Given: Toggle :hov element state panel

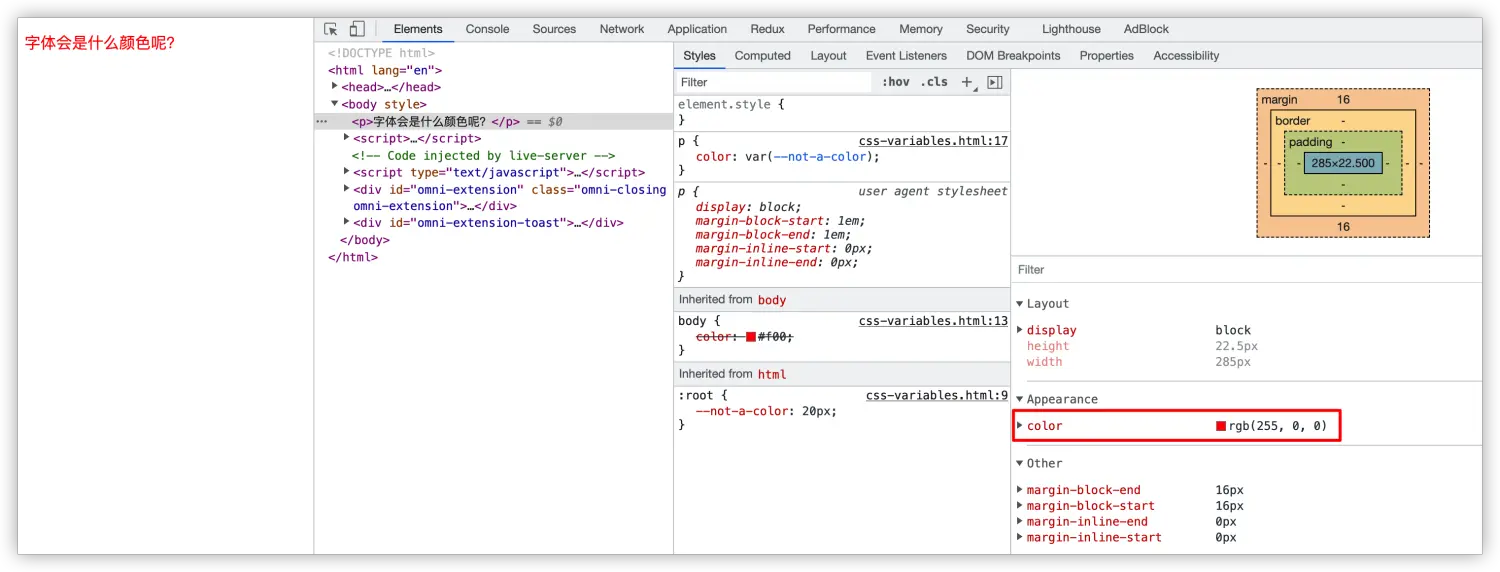Looking at the screenshot, I should (896, 82).
